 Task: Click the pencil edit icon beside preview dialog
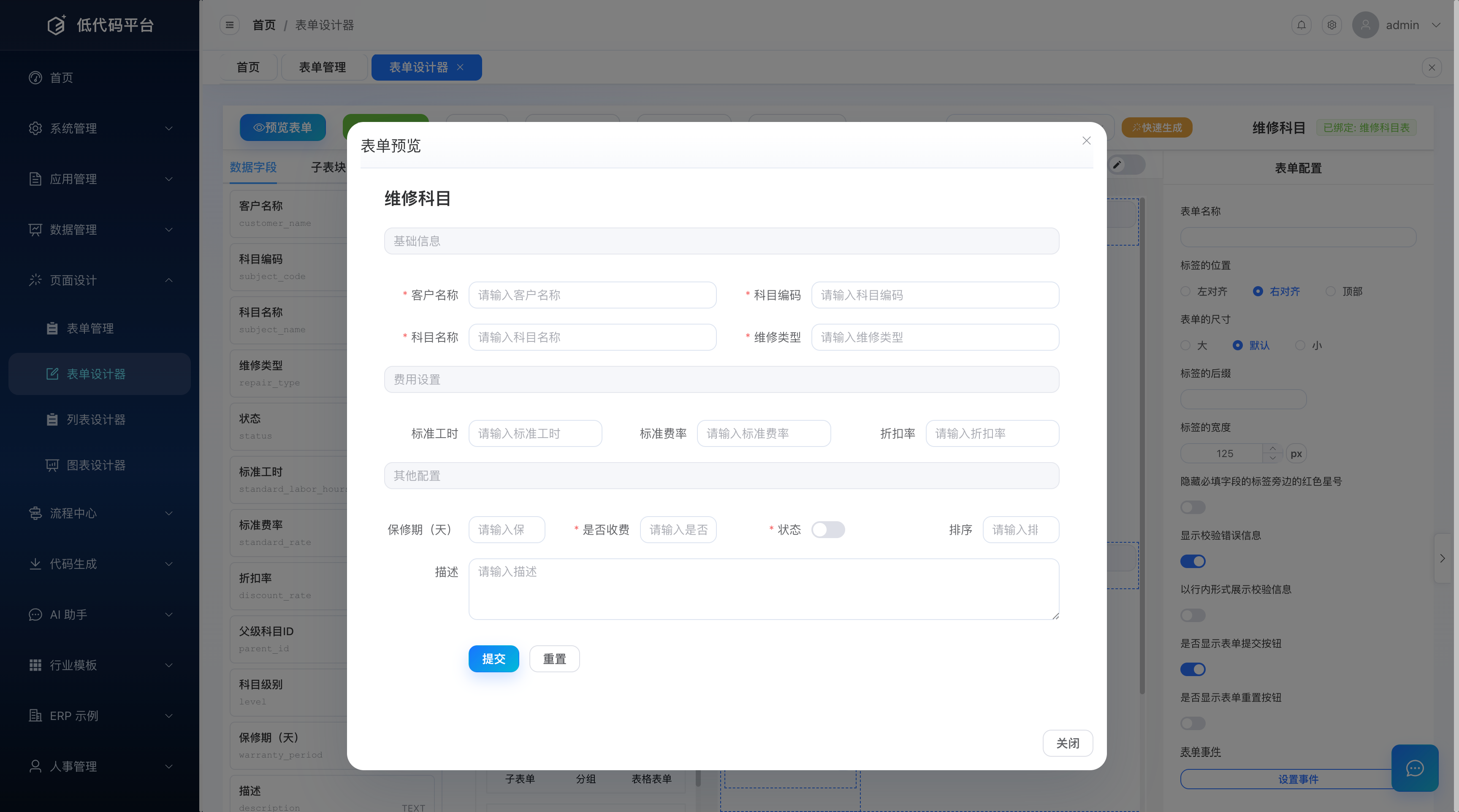coord(1117,165)
